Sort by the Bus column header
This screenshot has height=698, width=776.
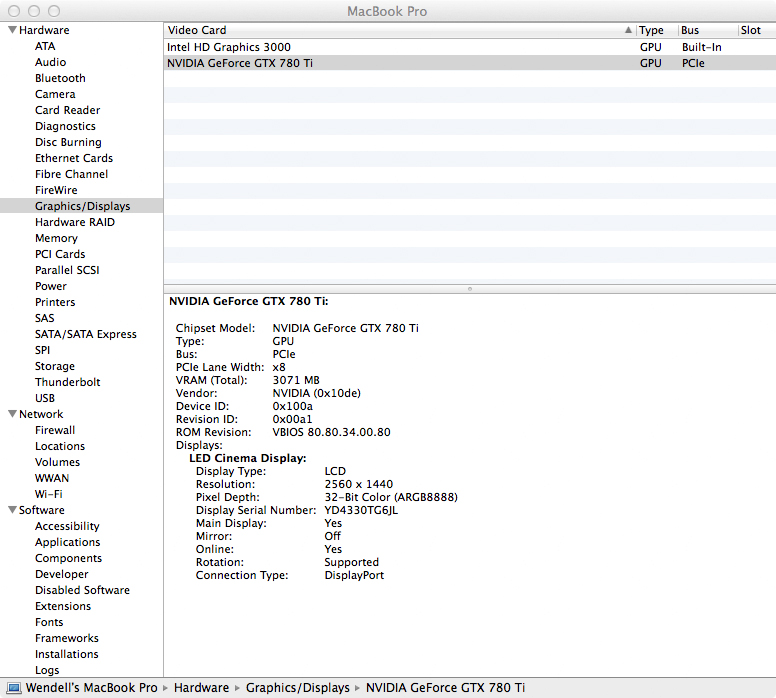click(707, 30)
